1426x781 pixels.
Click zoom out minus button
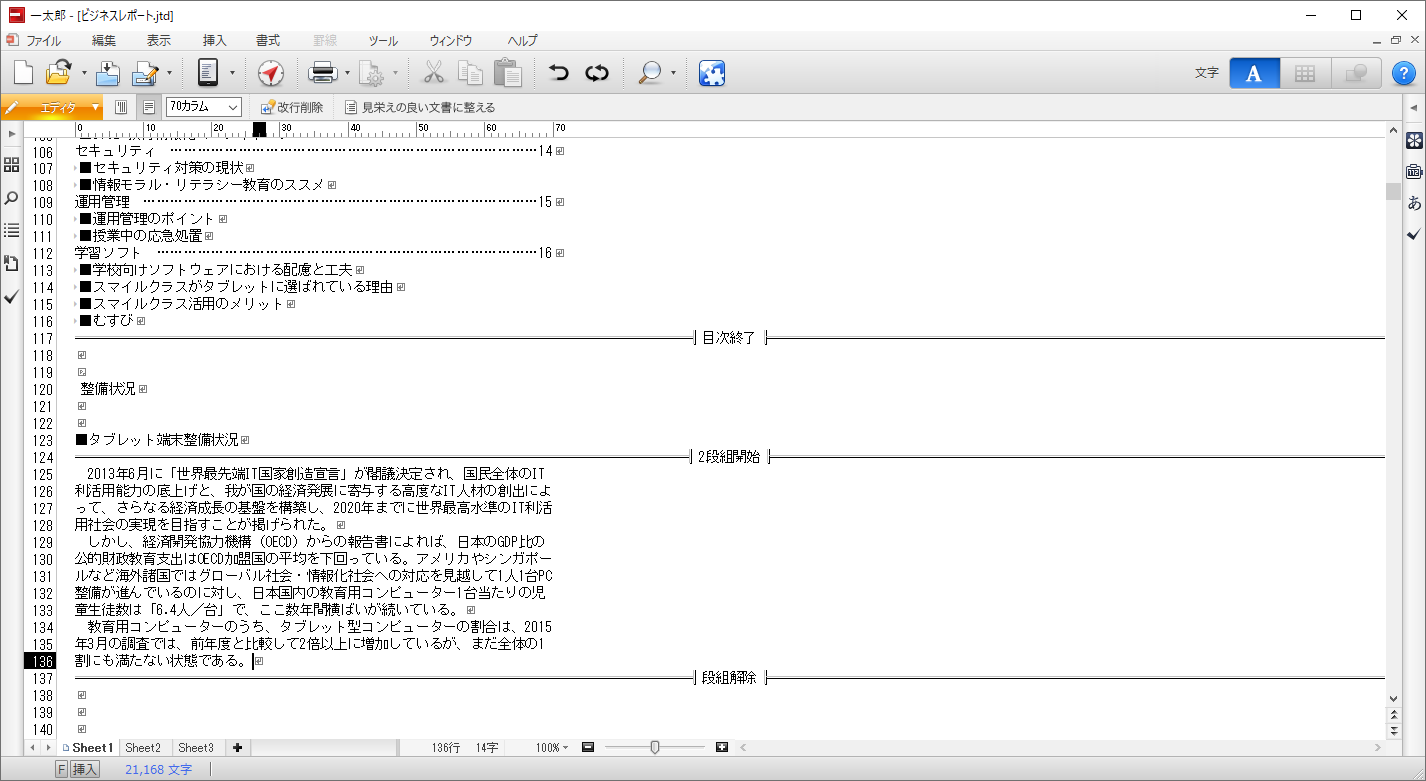pyautogui.click(x=588, y=747)
